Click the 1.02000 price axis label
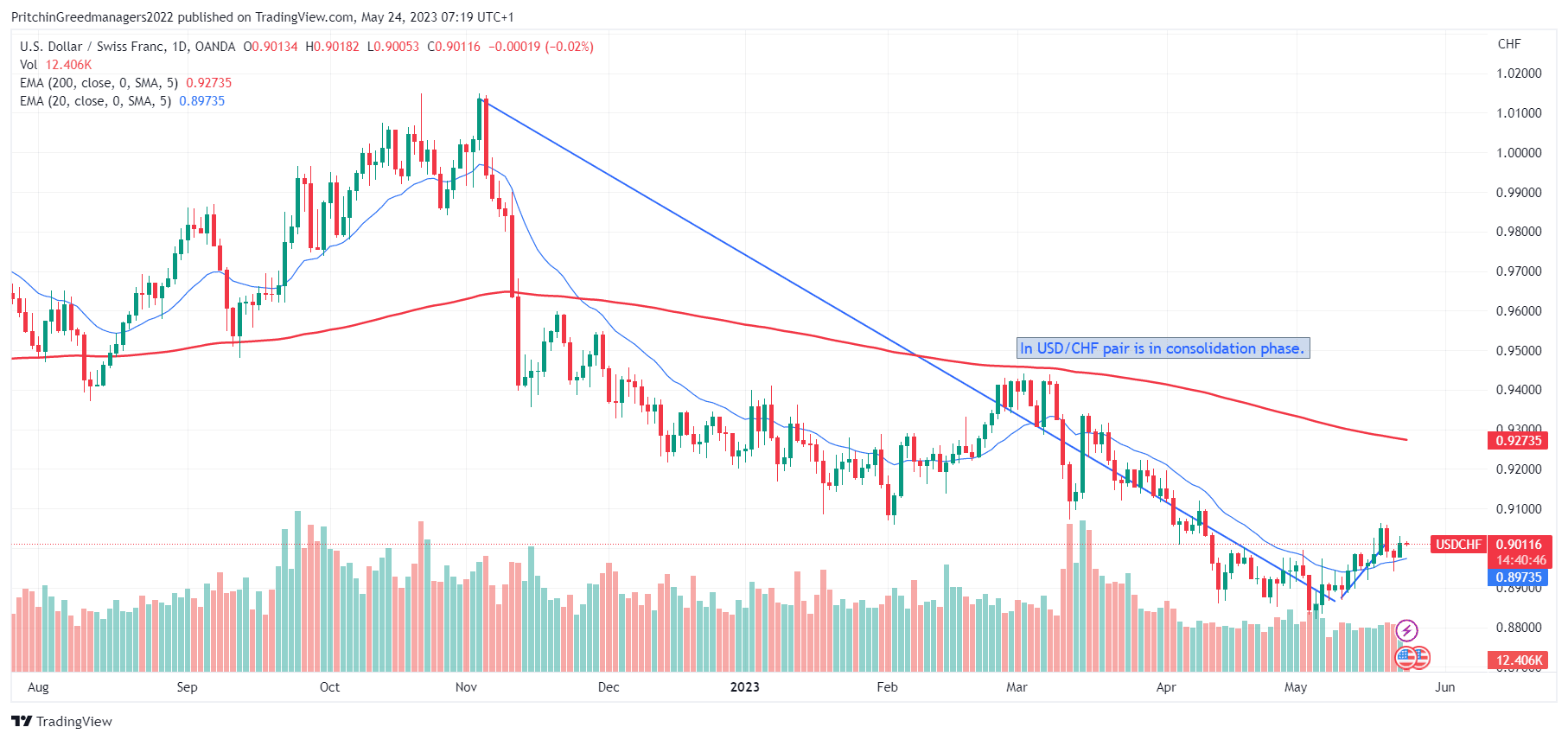1568x740 pixels. pos(1519,73)
